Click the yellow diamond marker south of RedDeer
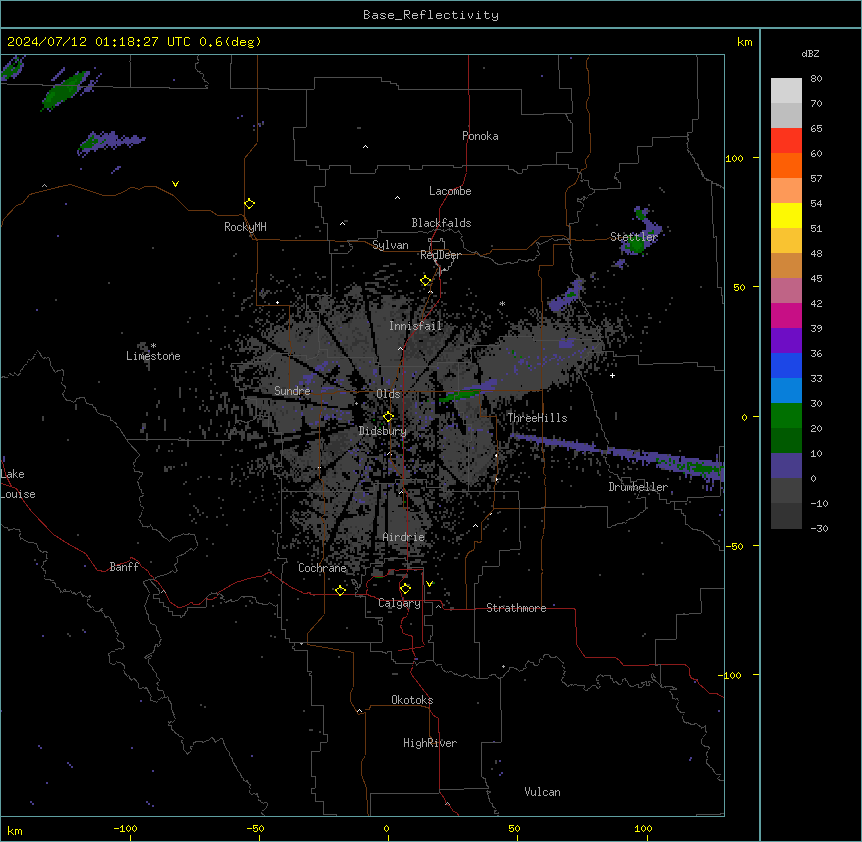862x842 pixels. [426, 281]
